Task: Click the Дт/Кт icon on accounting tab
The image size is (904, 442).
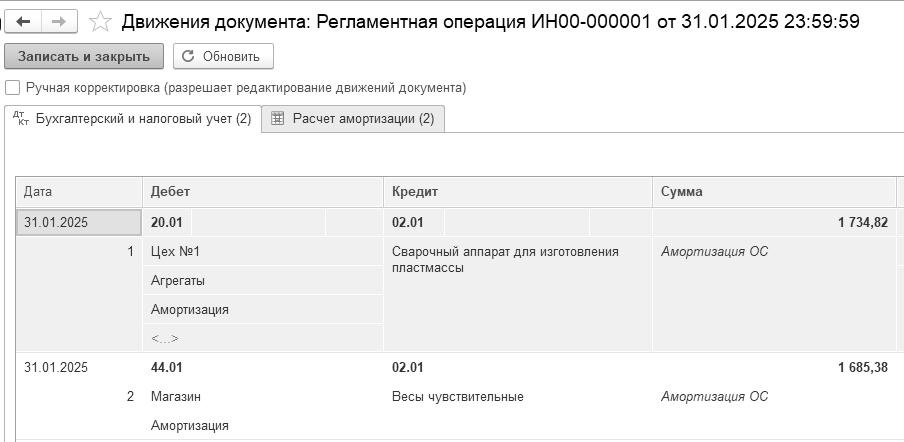Action: (x=21, y=118)
